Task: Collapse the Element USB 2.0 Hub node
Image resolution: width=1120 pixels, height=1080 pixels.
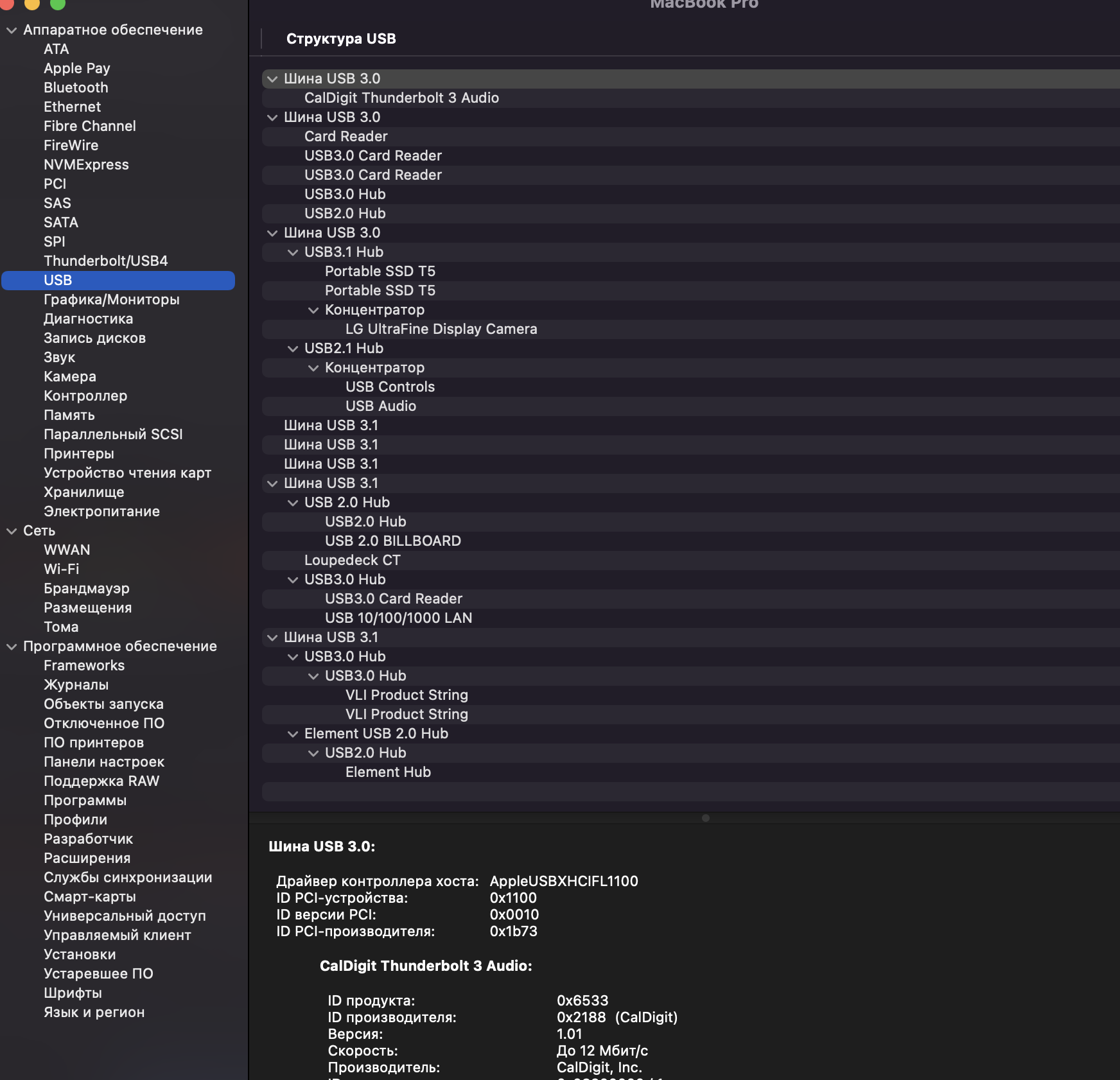Action: pyautogui.click(x=293, y=734)
